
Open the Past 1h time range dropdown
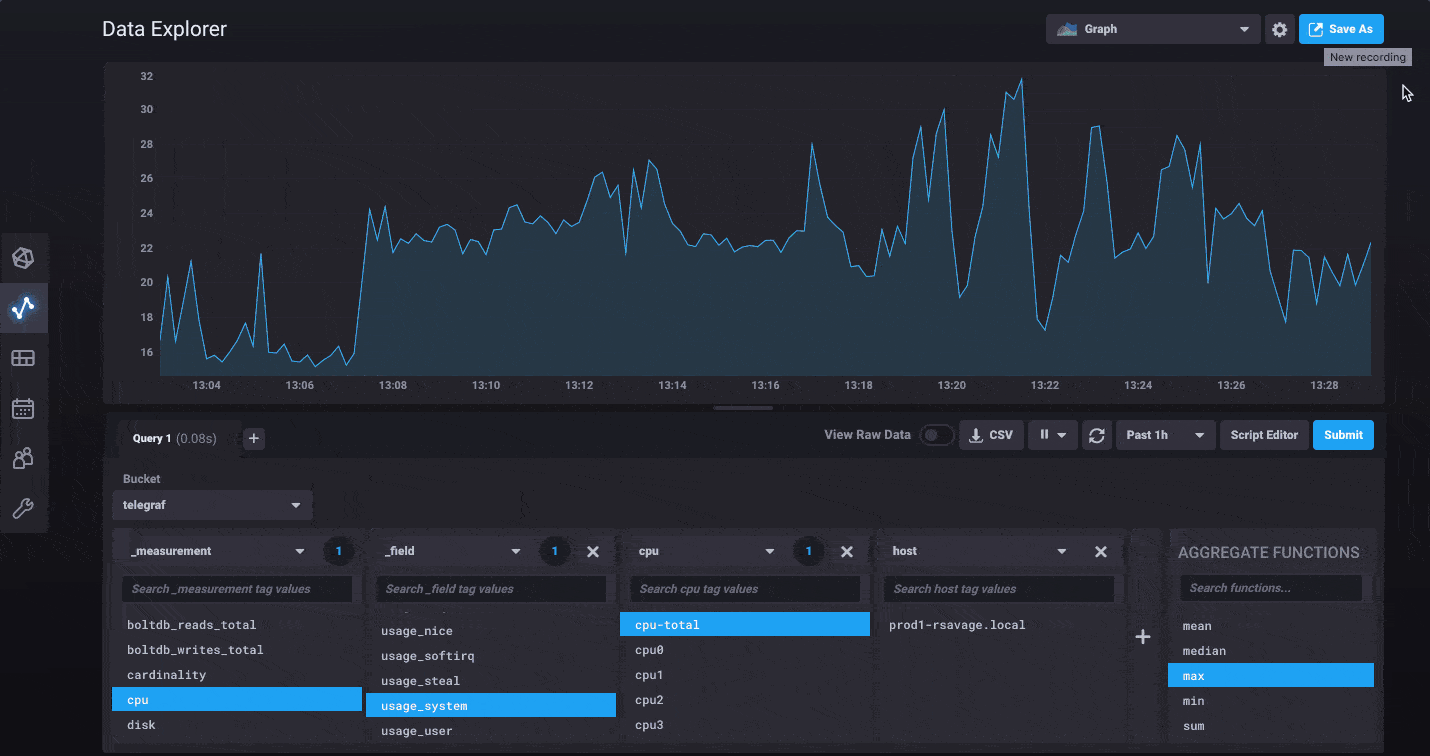[1165, 435]
